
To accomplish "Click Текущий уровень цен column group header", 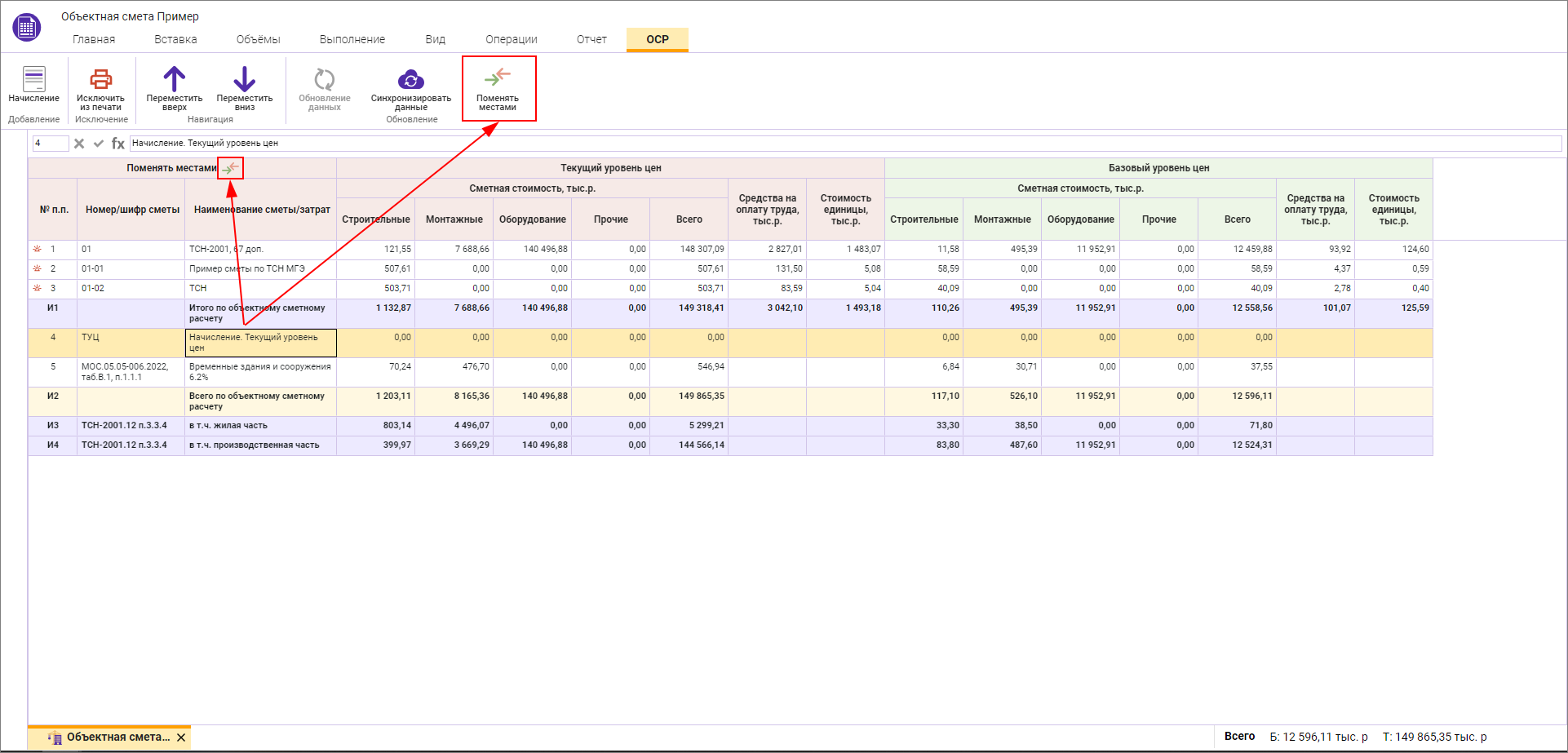I will pyautogui.click(x=610, y=168).
